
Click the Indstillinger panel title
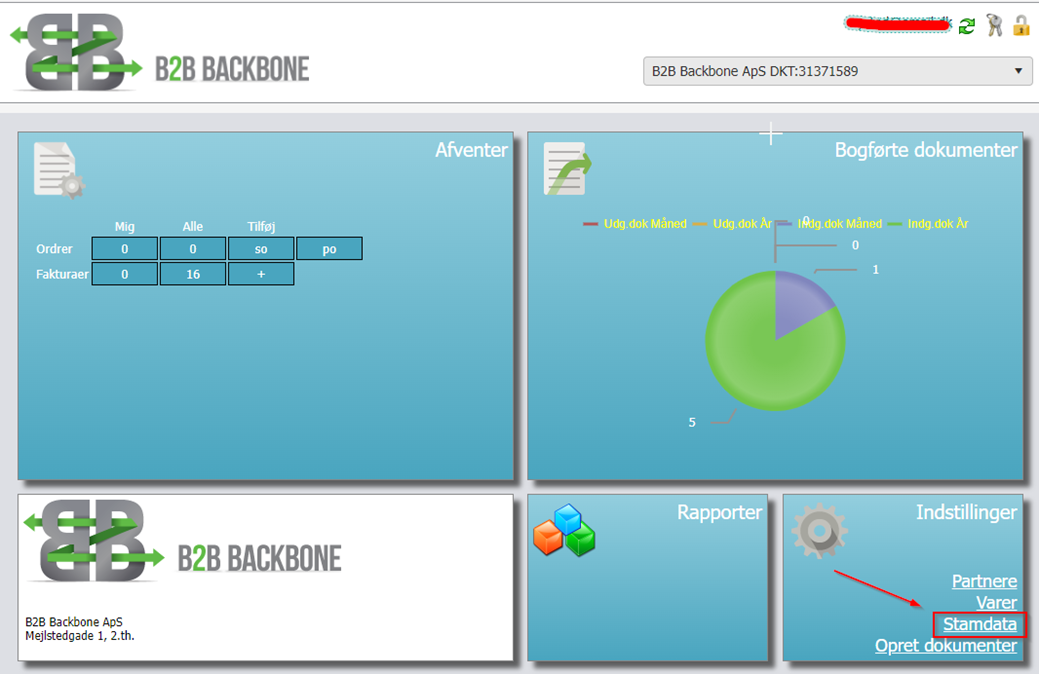point(966,512)
